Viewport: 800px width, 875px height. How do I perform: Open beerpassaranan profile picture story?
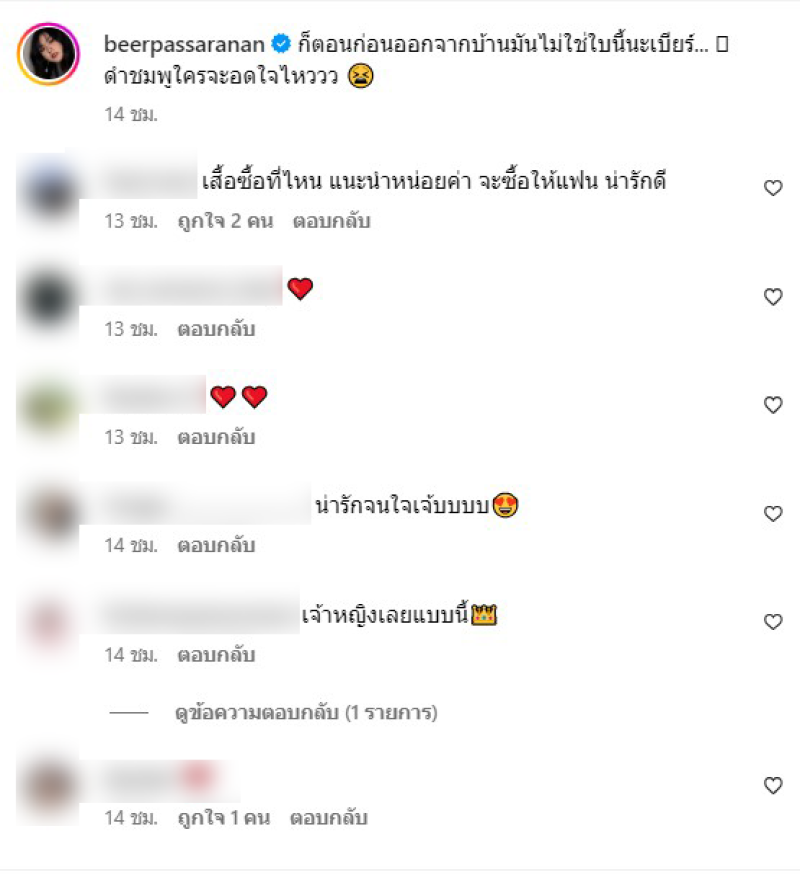point(49,54)
